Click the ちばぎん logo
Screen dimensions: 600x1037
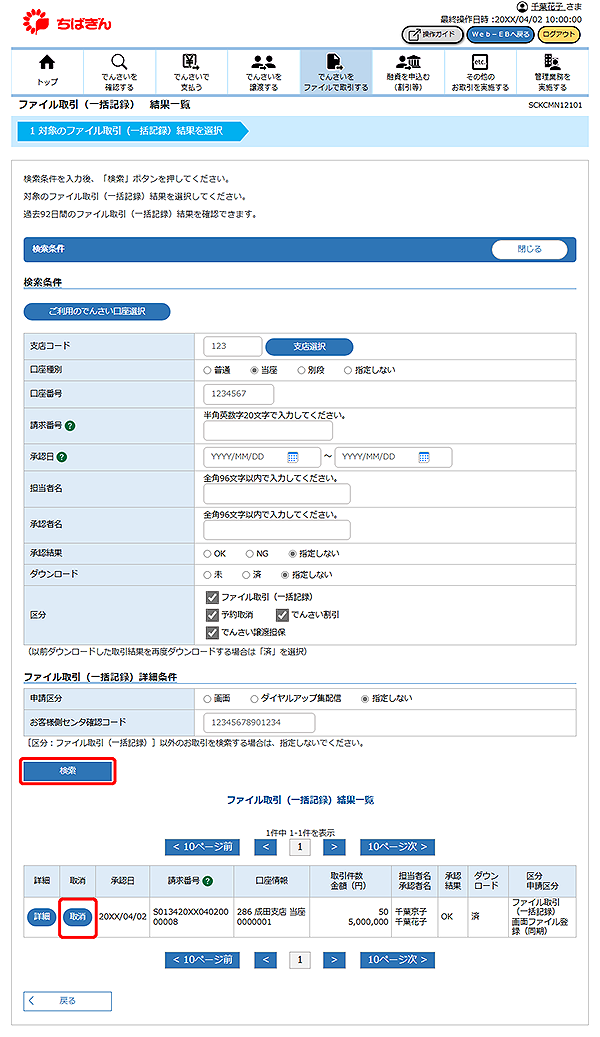[67, 22]
